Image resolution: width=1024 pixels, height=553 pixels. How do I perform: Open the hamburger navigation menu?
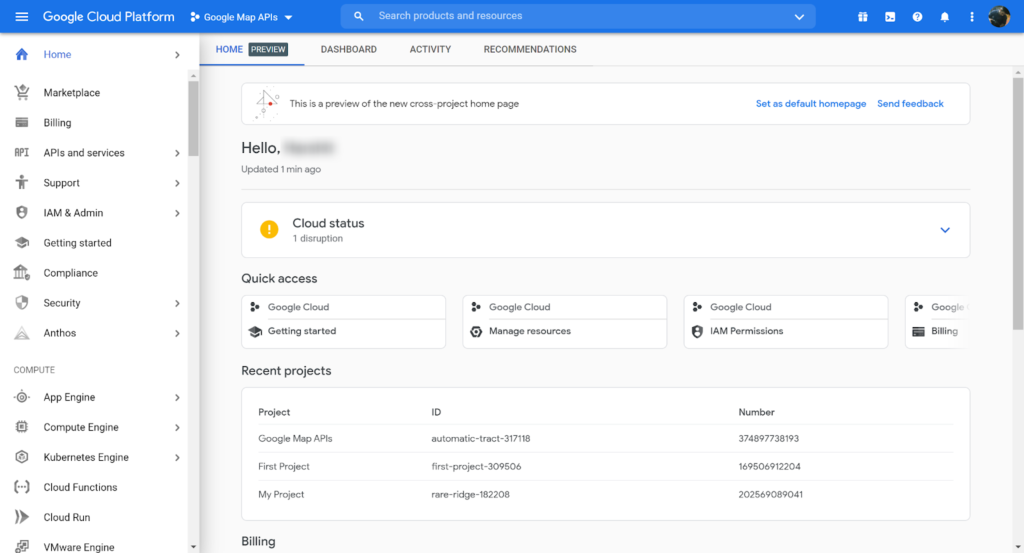tap(22, 16)
